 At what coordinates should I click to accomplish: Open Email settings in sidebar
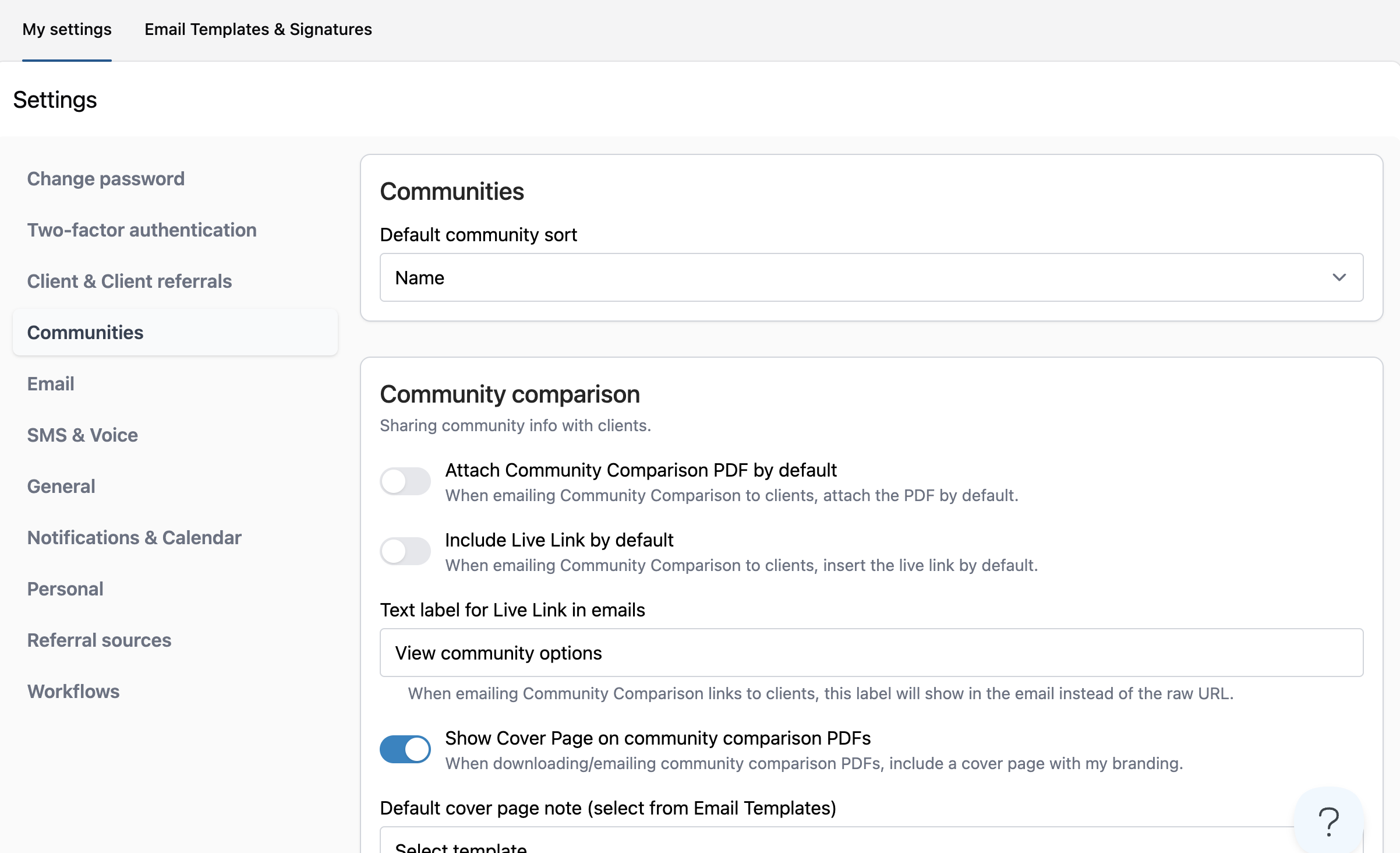point(51,384)
